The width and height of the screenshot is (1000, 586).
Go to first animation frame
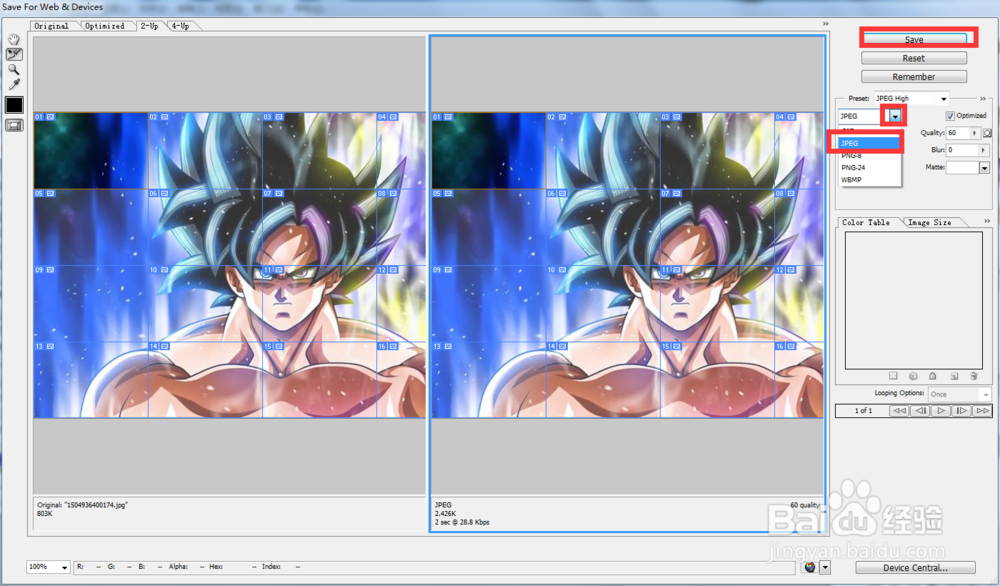(x=899, y=411)
